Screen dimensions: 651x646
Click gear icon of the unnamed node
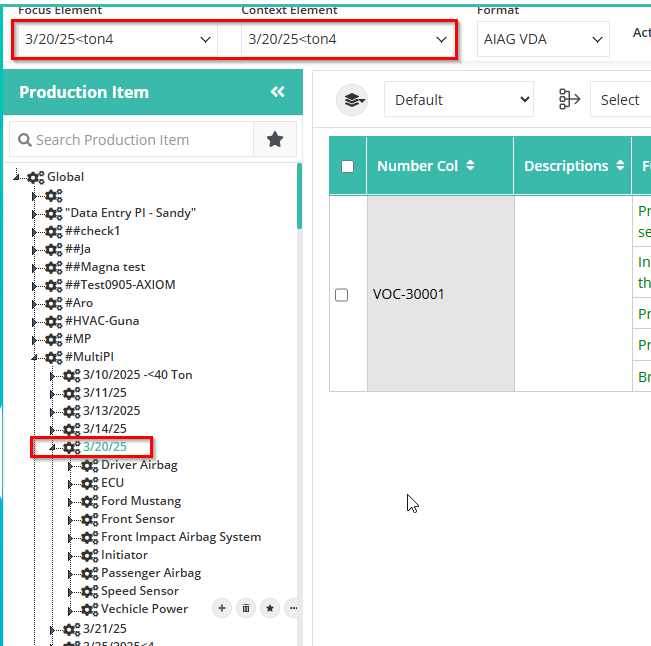pyautogui.click(x=54, y=196)
